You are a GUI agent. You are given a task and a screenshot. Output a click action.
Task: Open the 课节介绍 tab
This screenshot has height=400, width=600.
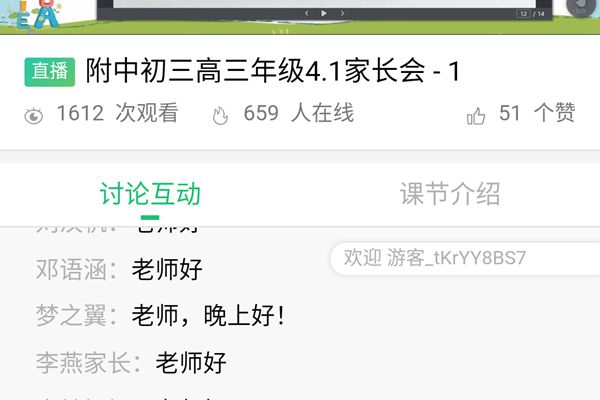tap(450, 194)
